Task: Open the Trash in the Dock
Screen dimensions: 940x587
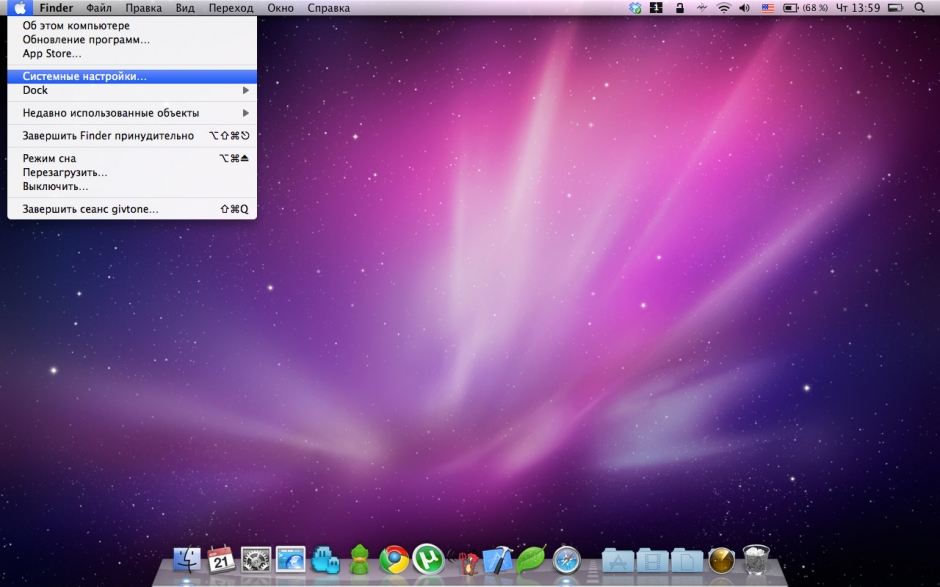Action: (x=755, y=560)
